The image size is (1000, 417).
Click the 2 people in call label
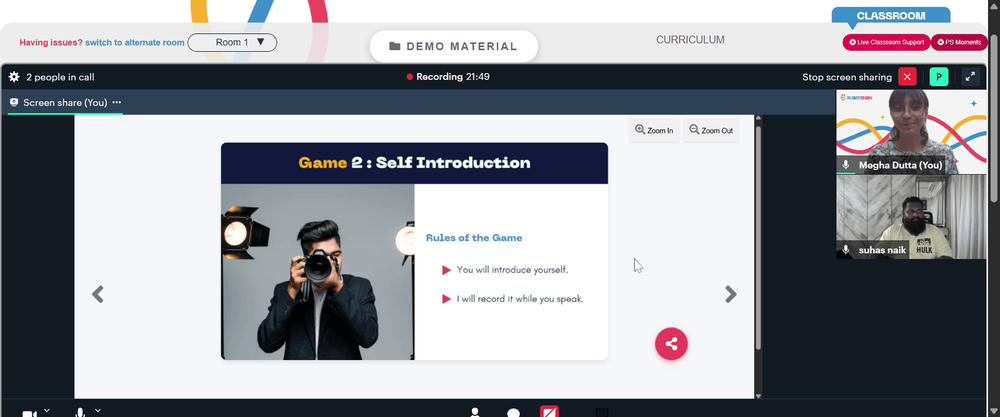pos(60,77)
